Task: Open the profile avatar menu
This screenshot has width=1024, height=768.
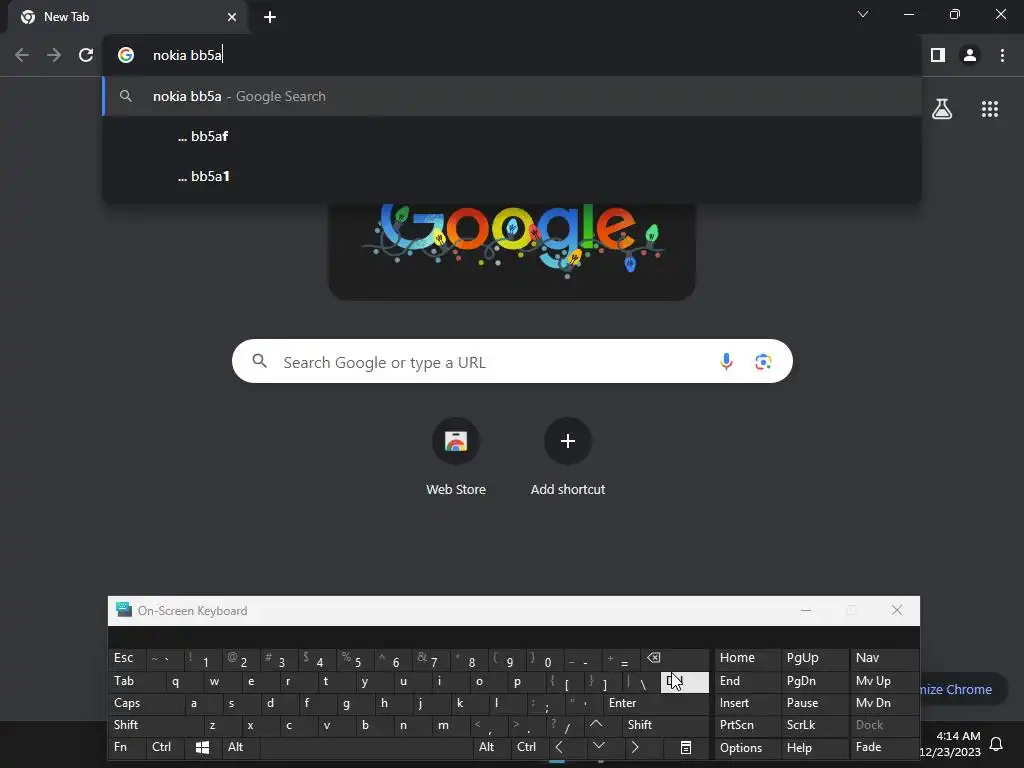Action: (x=970, y=55)
